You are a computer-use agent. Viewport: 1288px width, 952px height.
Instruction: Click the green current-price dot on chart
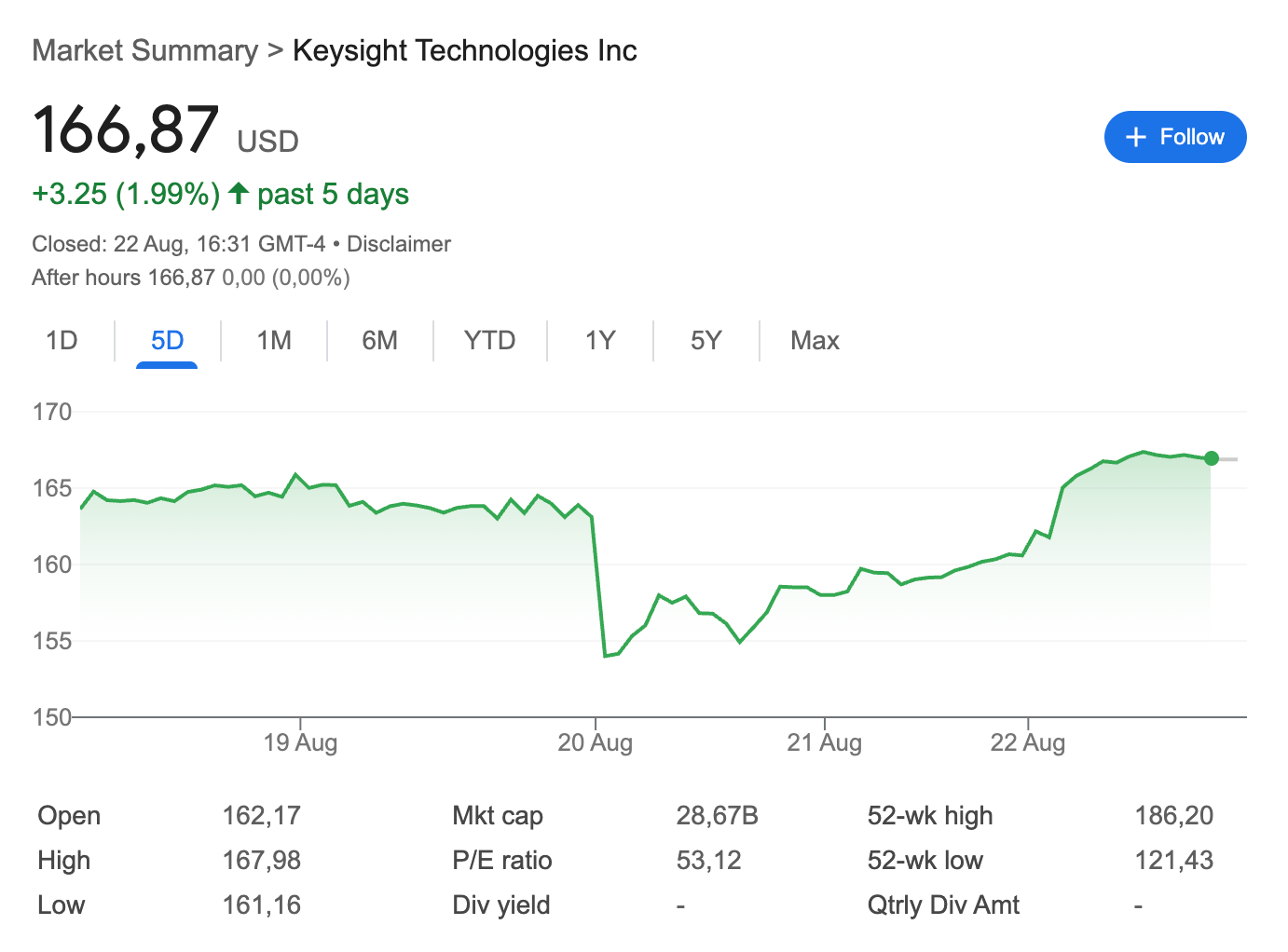click(x=1211, y=458)
